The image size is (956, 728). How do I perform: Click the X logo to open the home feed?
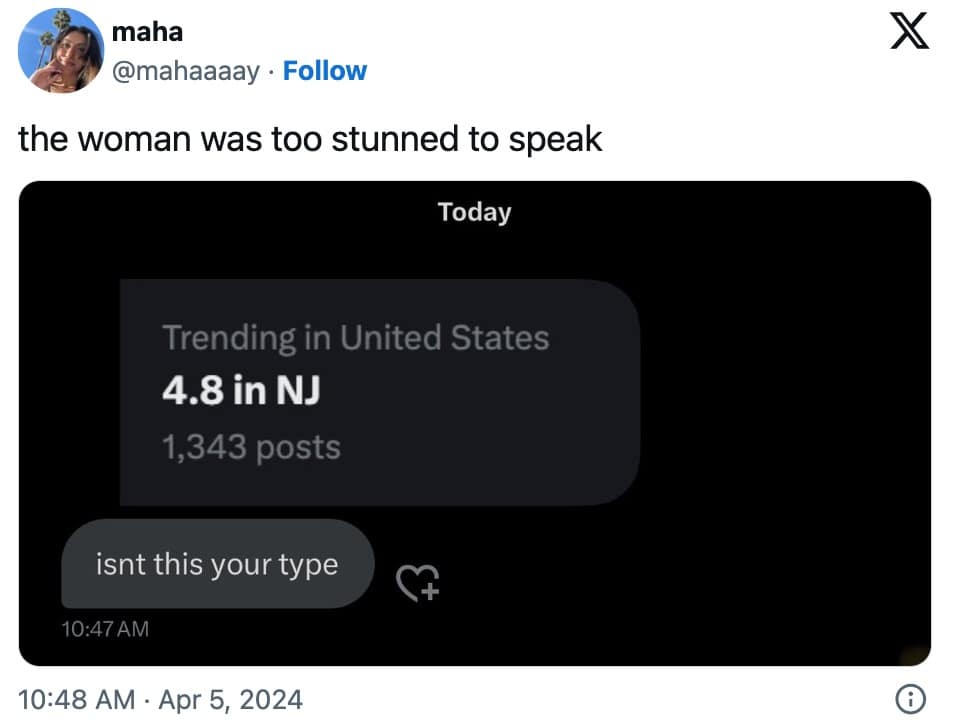[x=909, y=31]
